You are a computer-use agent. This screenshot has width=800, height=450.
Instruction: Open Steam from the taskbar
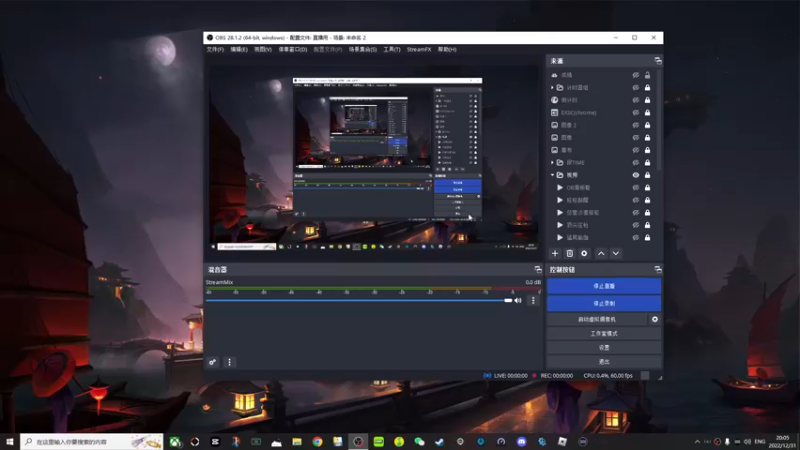tap(440, 442)
